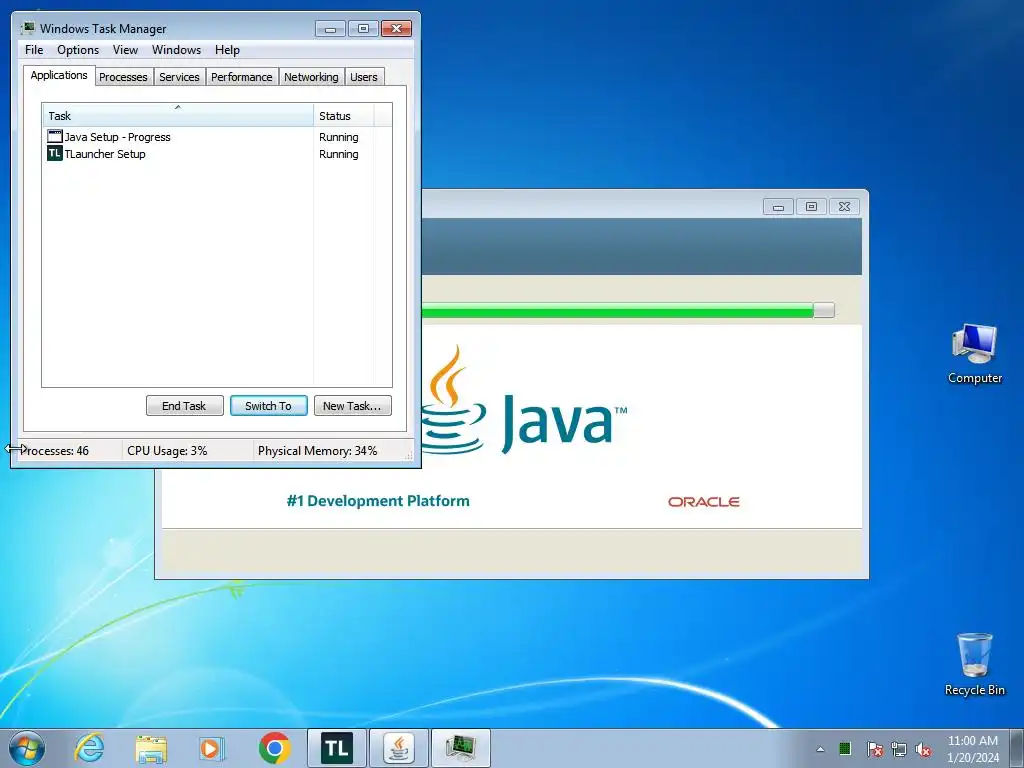Click the muted volume tray icon

coord(923,749)
